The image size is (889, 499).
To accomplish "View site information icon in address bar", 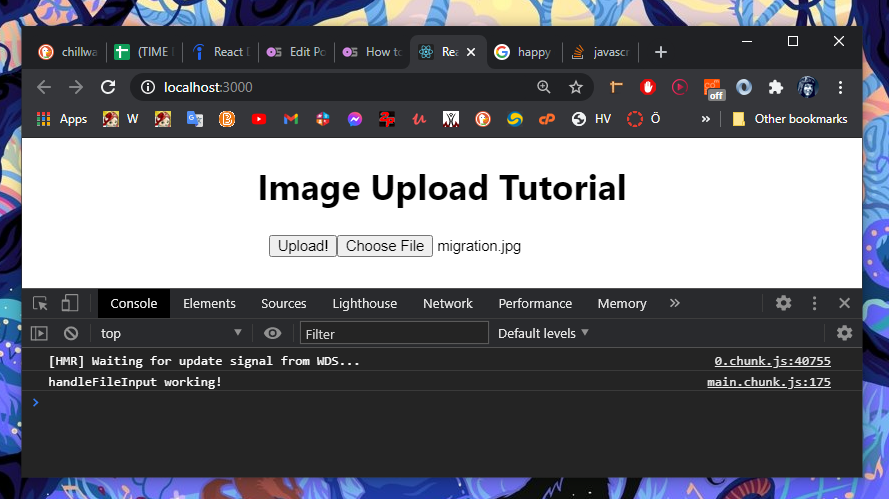I will pyautogui.click(x=148, y=87).
